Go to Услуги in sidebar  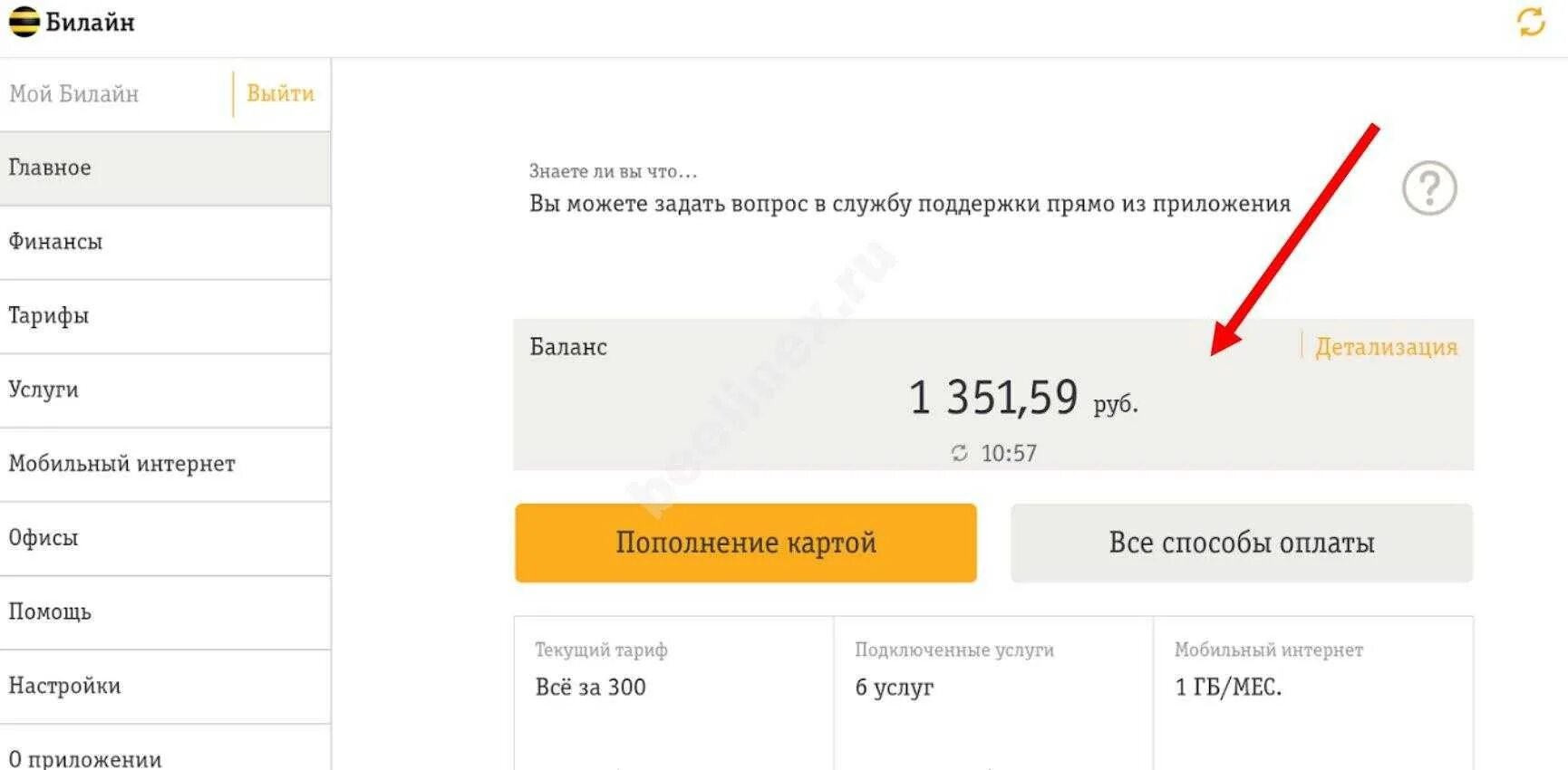[x=165, y=391]
